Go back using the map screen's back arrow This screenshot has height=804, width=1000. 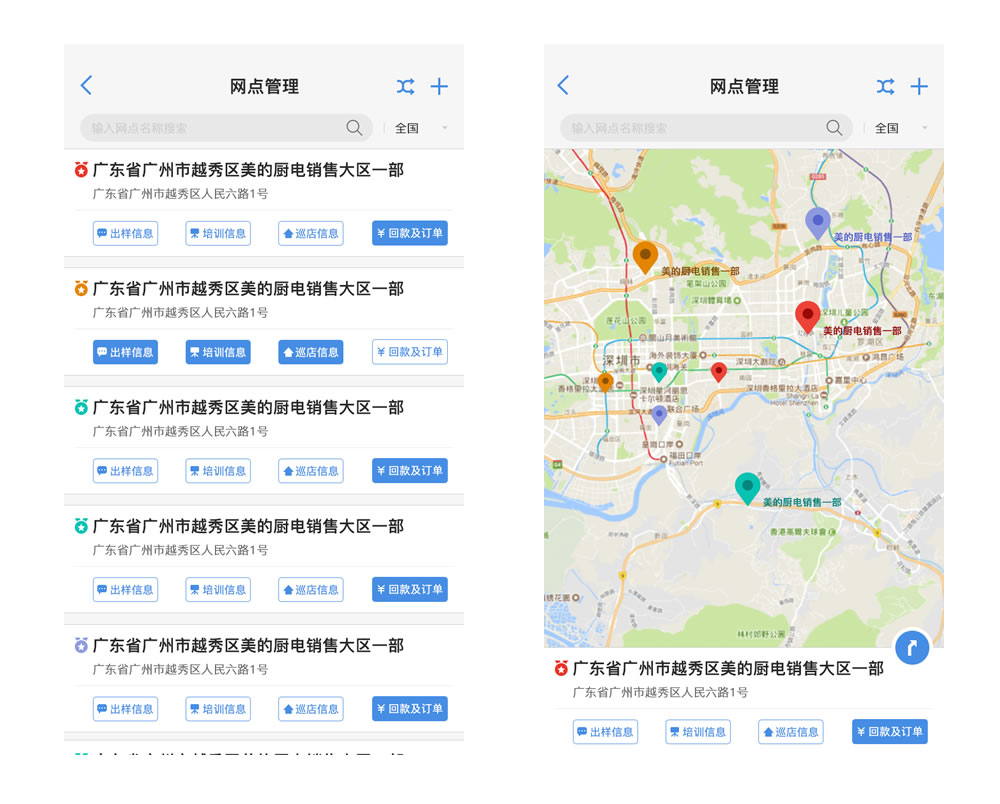(x=563, y=85)
